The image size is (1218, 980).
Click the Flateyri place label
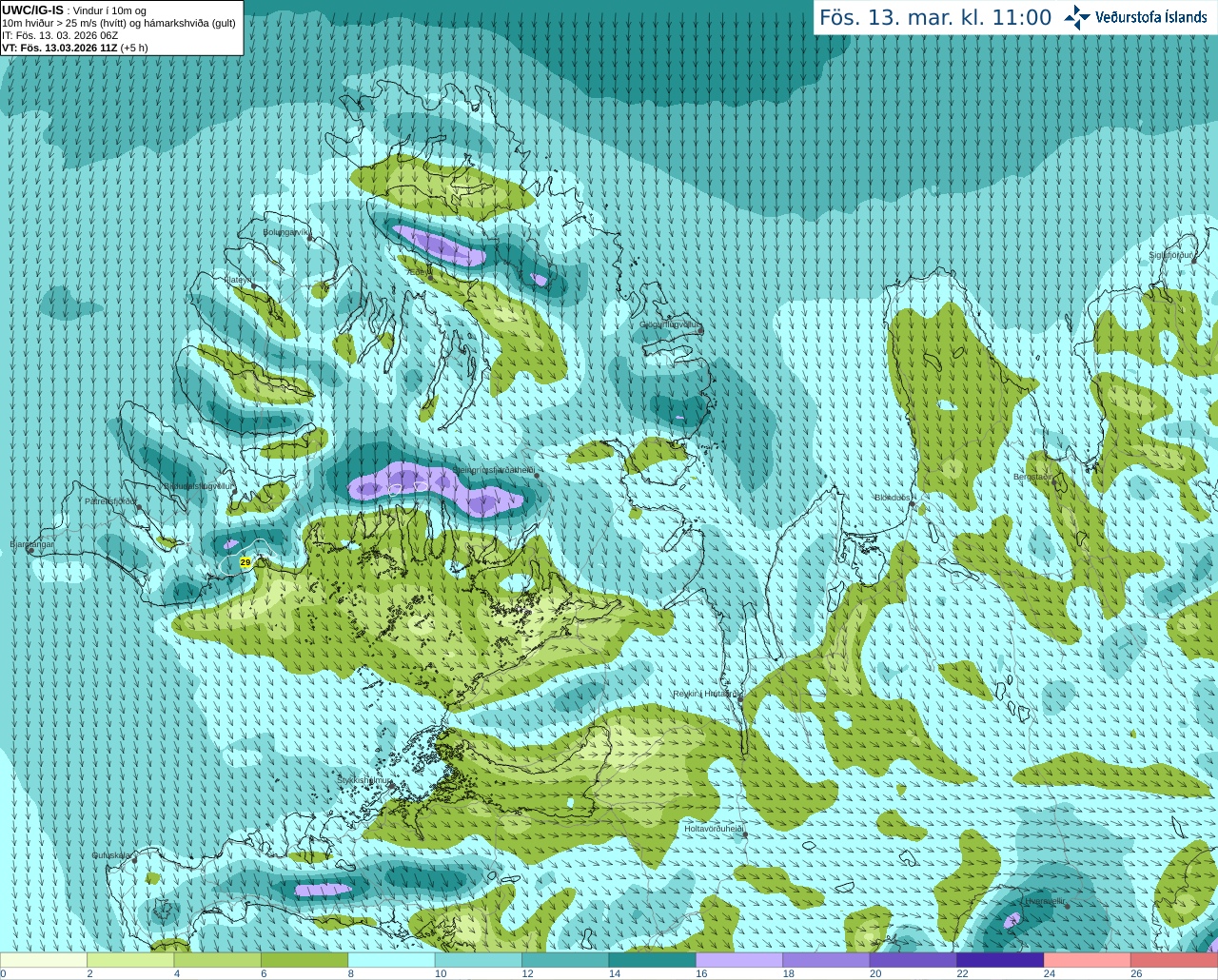pos(237,280)
